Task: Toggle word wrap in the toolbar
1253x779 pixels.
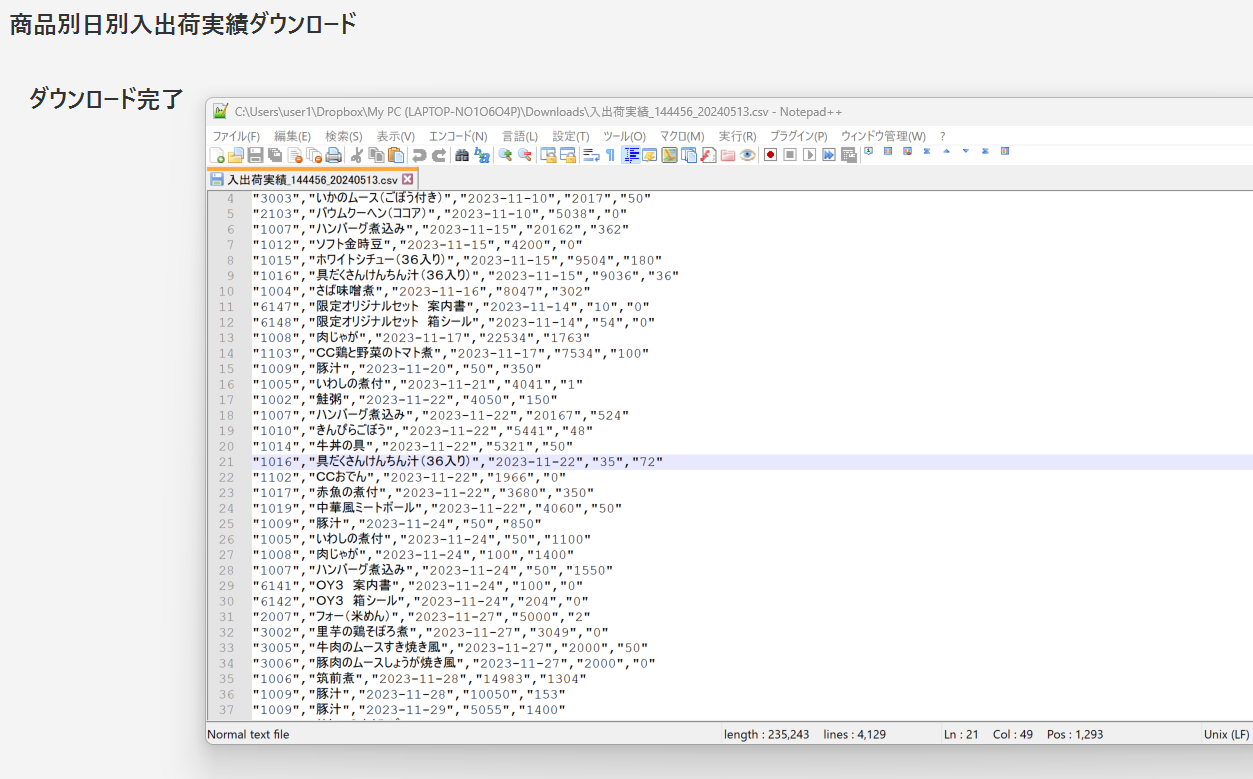Action: (591, 155)
